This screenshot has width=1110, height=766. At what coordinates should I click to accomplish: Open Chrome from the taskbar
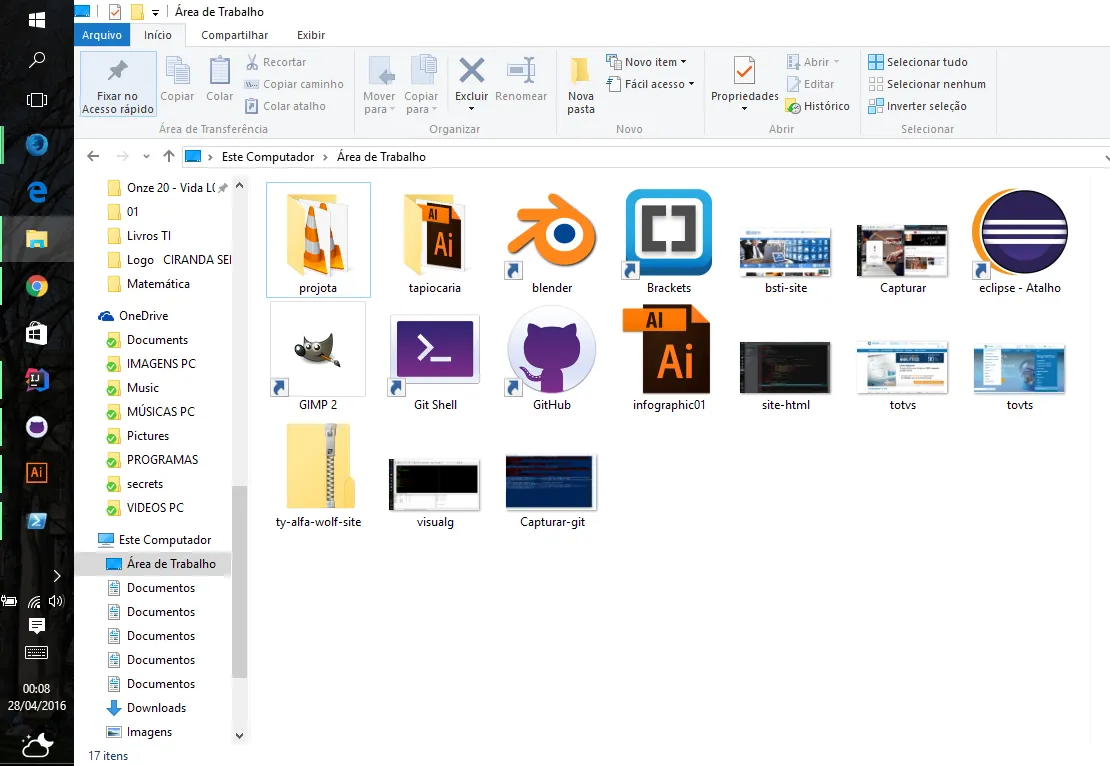pyautogui.click(x=37, y=287)
